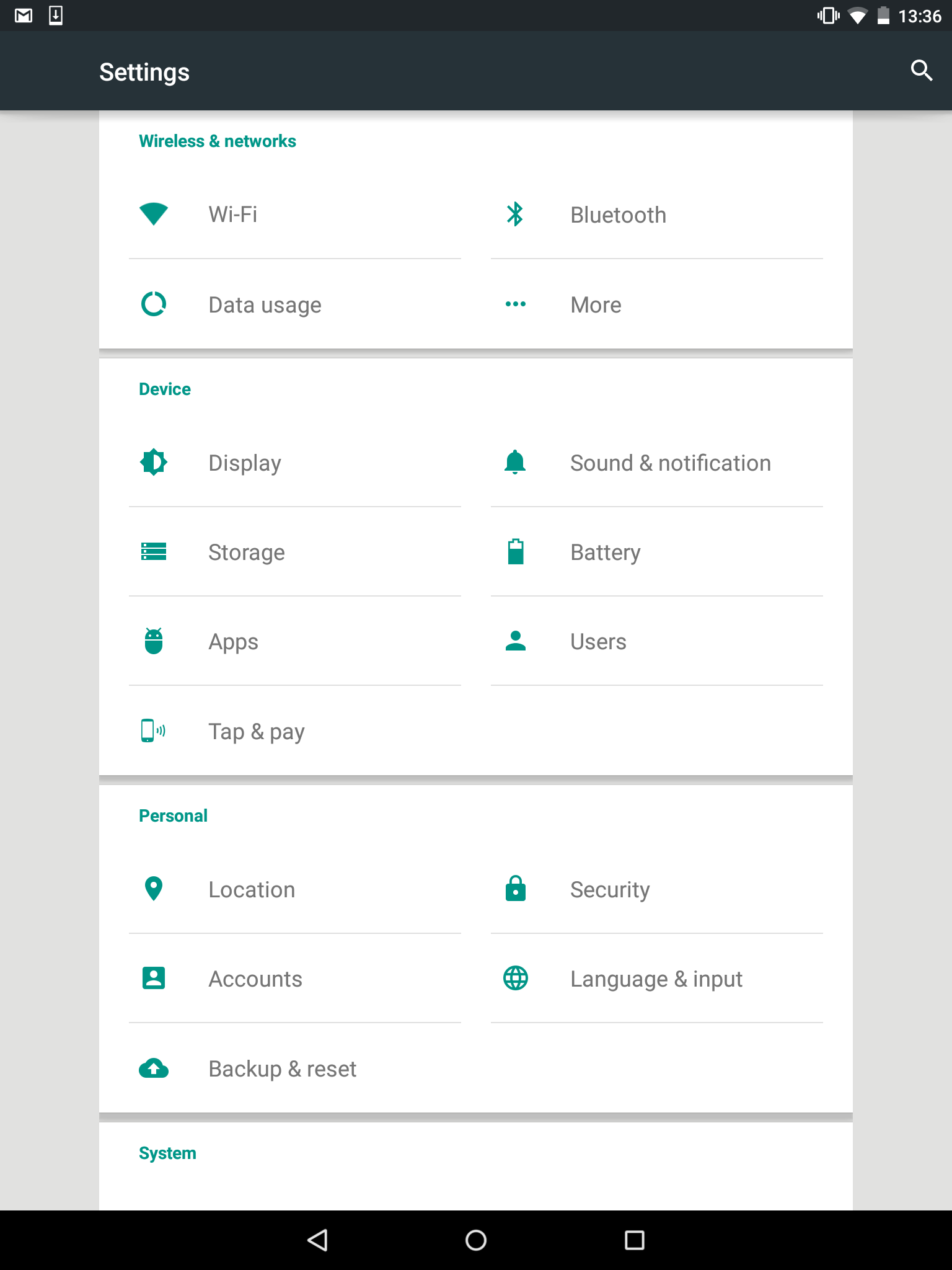Tap the Android robot Apps icon
Screen dimensions: 952x1270
tap(154, 641)
